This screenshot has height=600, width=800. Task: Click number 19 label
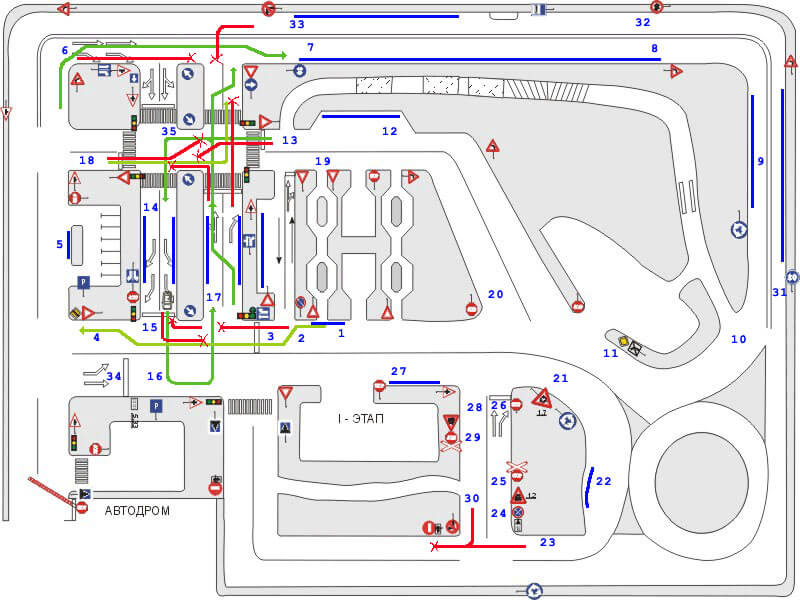(x=322, y=162)
